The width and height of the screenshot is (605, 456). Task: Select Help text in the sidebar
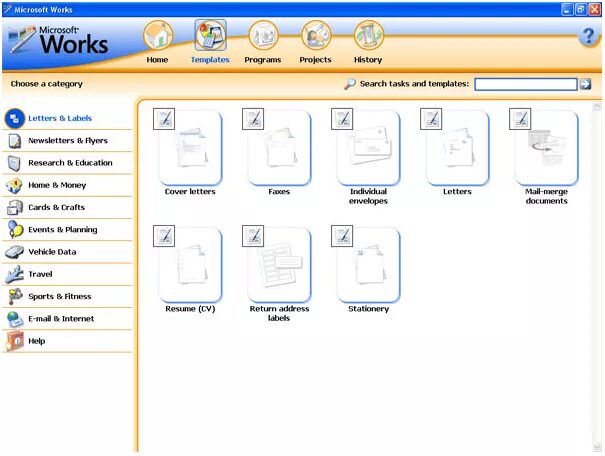(x=37, y=341)
